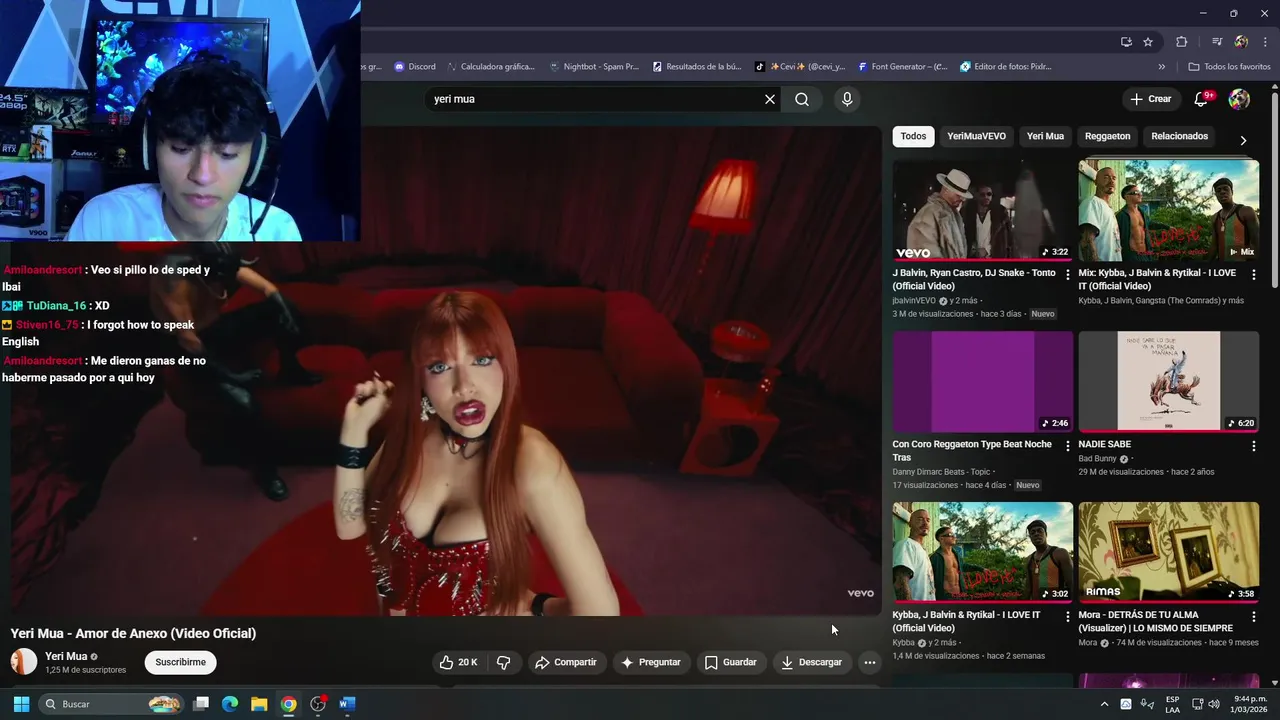Click the Preguntar button

(650, 662)
